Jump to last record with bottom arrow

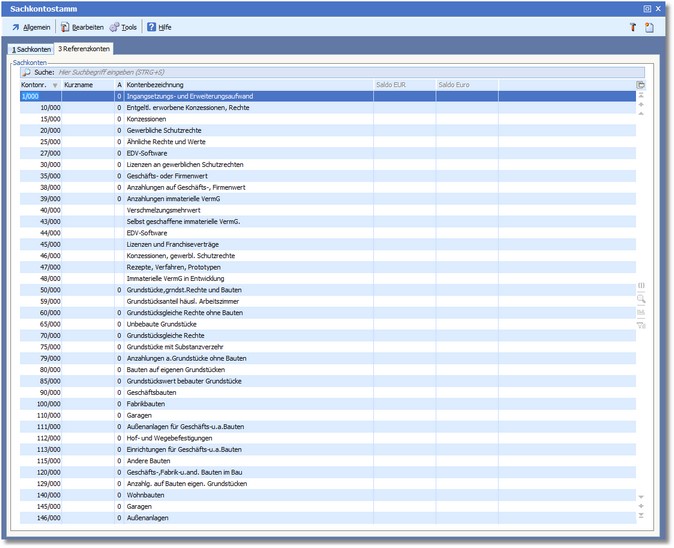tap(641, 516)
